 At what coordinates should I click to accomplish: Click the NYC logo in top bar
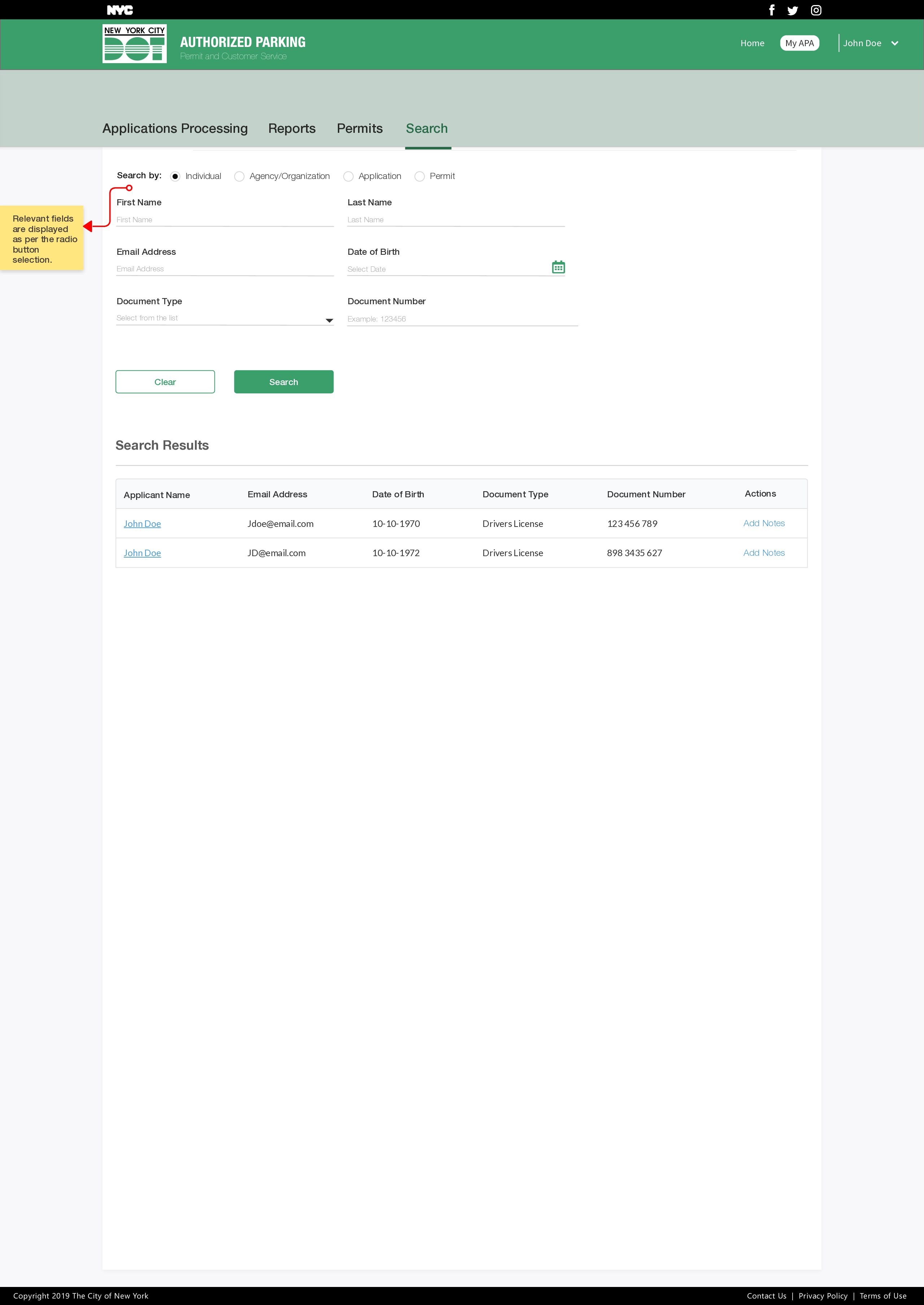point(119,10)
